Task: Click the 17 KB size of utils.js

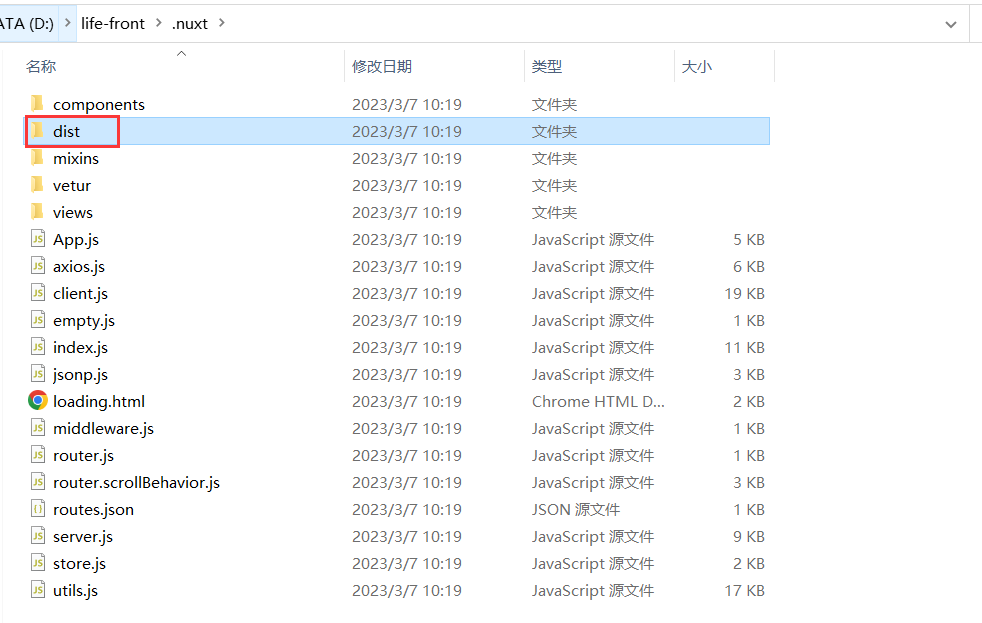Action: [x=744, y=590]
